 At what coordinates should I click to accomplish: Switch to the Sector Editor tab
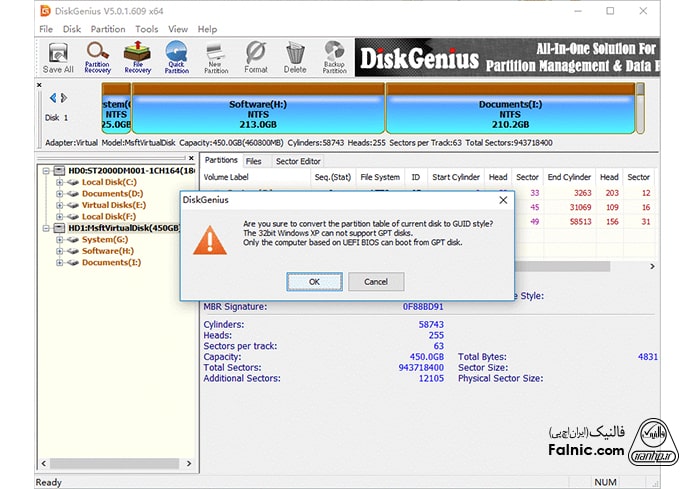click(298, 161)
